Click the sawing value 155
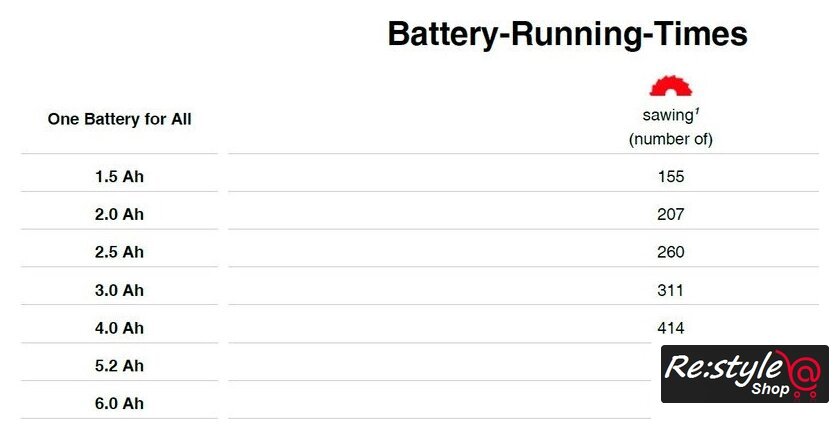This screenshot has width=839, height=439. 670,176
